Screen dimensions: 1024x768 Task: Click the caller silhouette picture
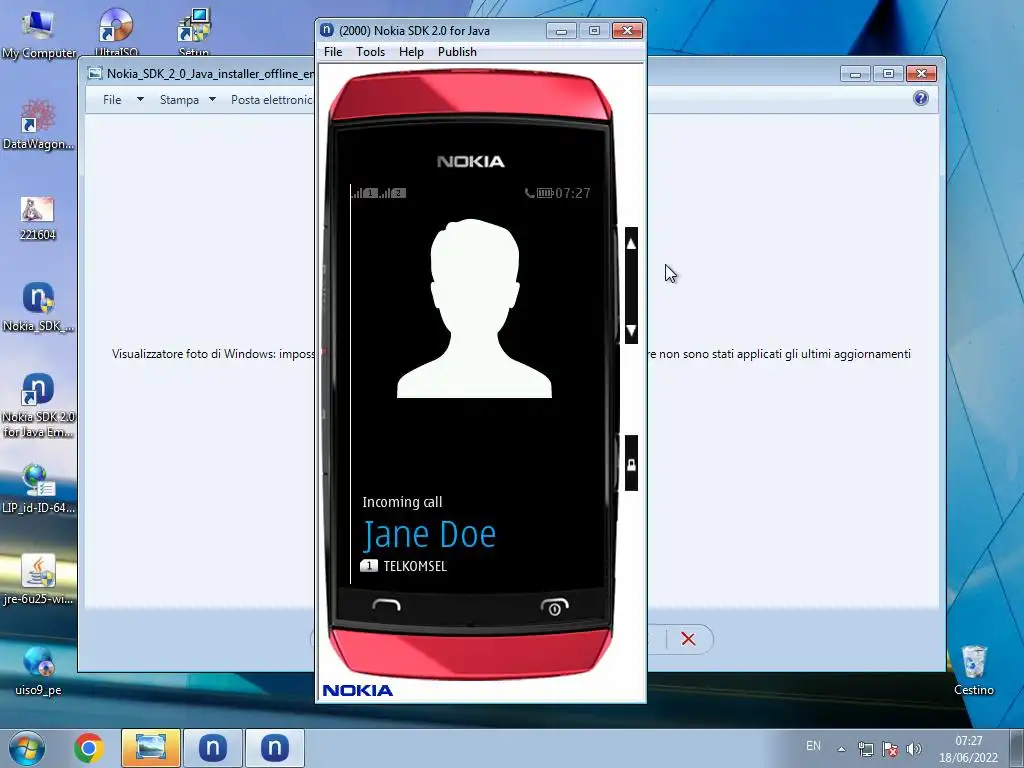475,308
